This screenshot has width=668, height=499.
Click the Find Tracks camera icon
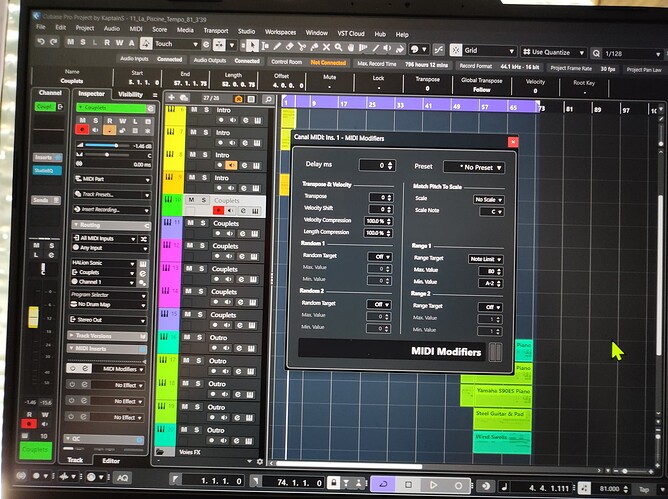click(x=239, y=99)
